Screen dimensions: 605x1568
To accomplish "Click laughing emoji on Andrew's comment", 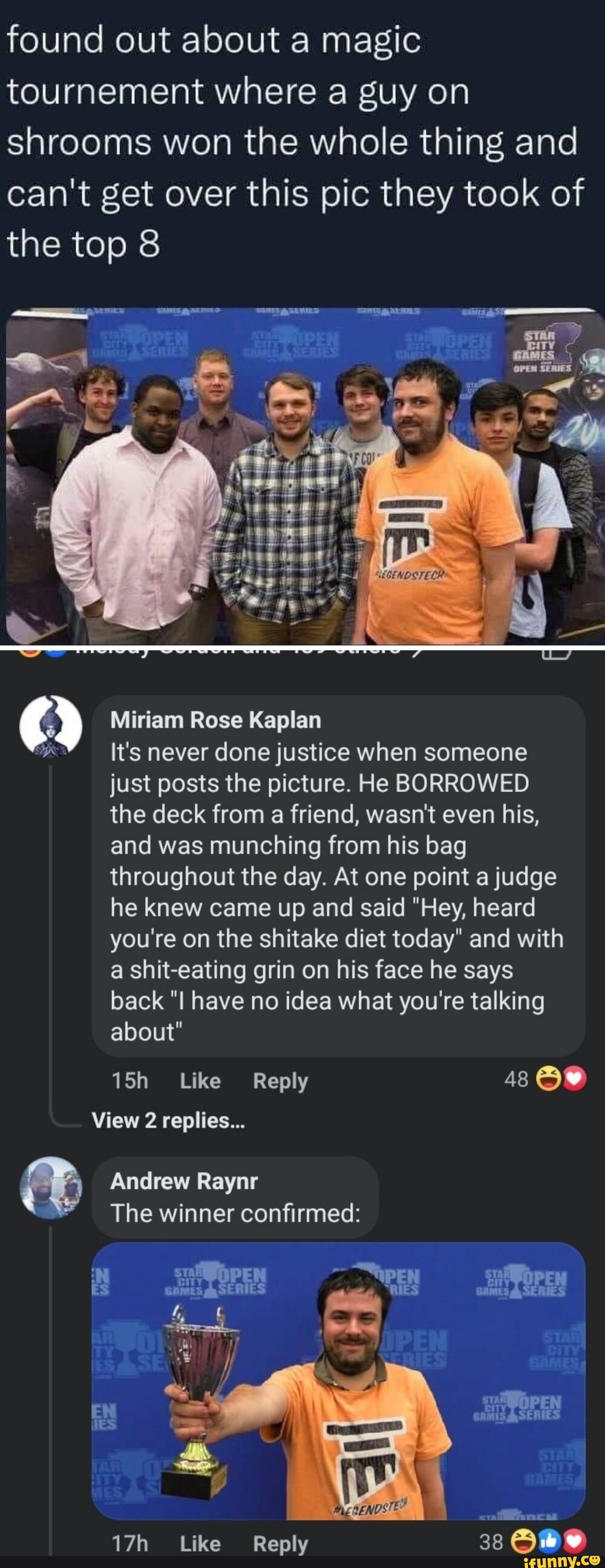I will [x=521, y=1541].
